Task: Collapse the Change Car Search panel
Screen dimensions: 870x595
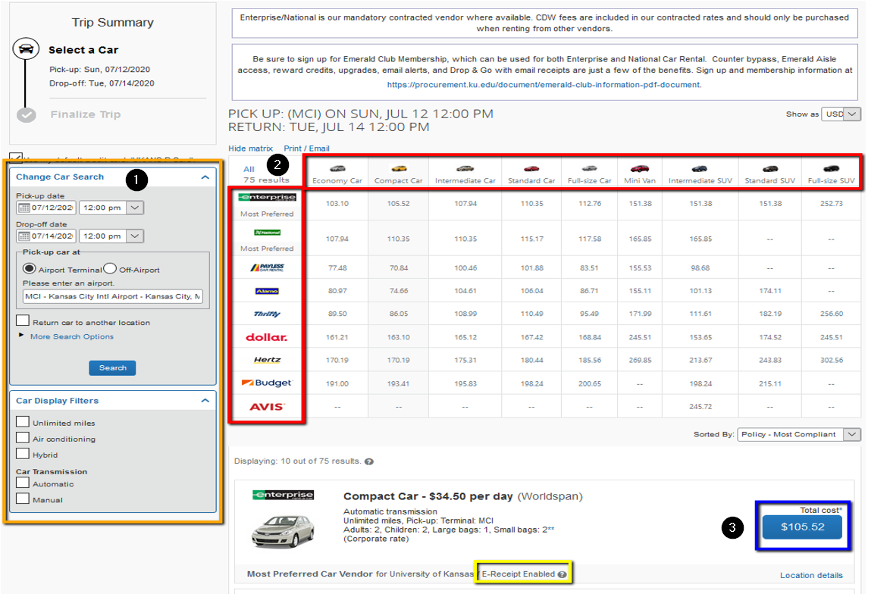Action: coord(205,178)
